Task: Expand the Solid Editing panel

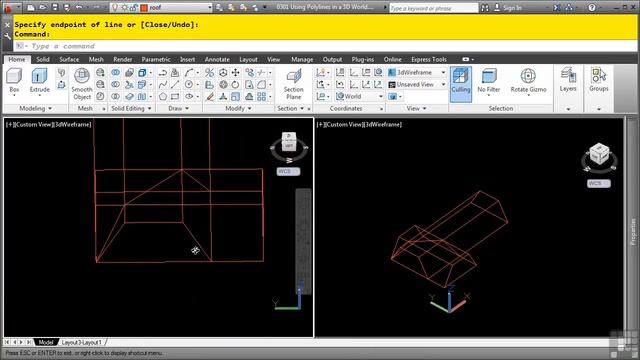Action: point(131,109)
